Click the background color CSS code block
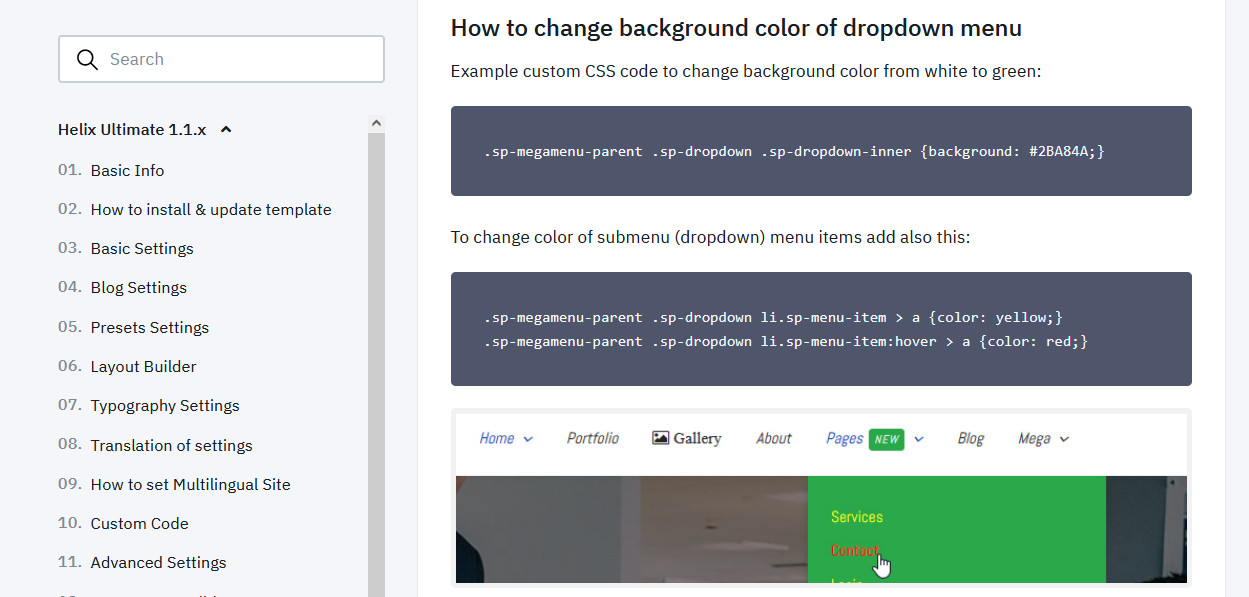 [x=821, y=151]
